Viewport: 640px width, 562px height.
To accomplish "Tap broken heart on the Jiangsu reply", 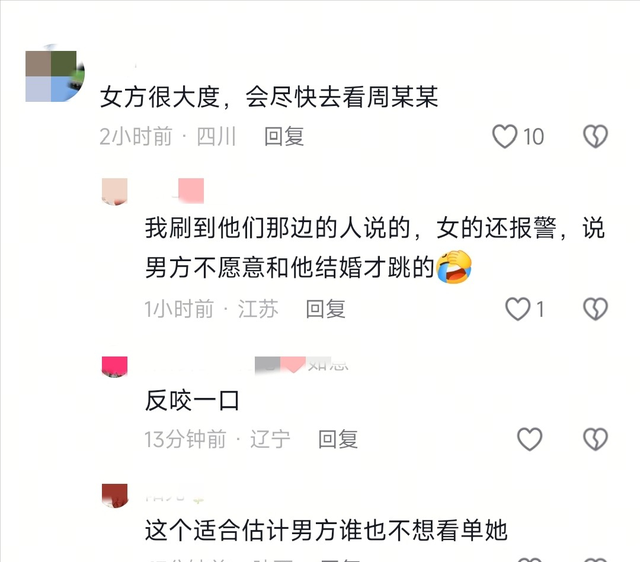I will pos(596,309).
